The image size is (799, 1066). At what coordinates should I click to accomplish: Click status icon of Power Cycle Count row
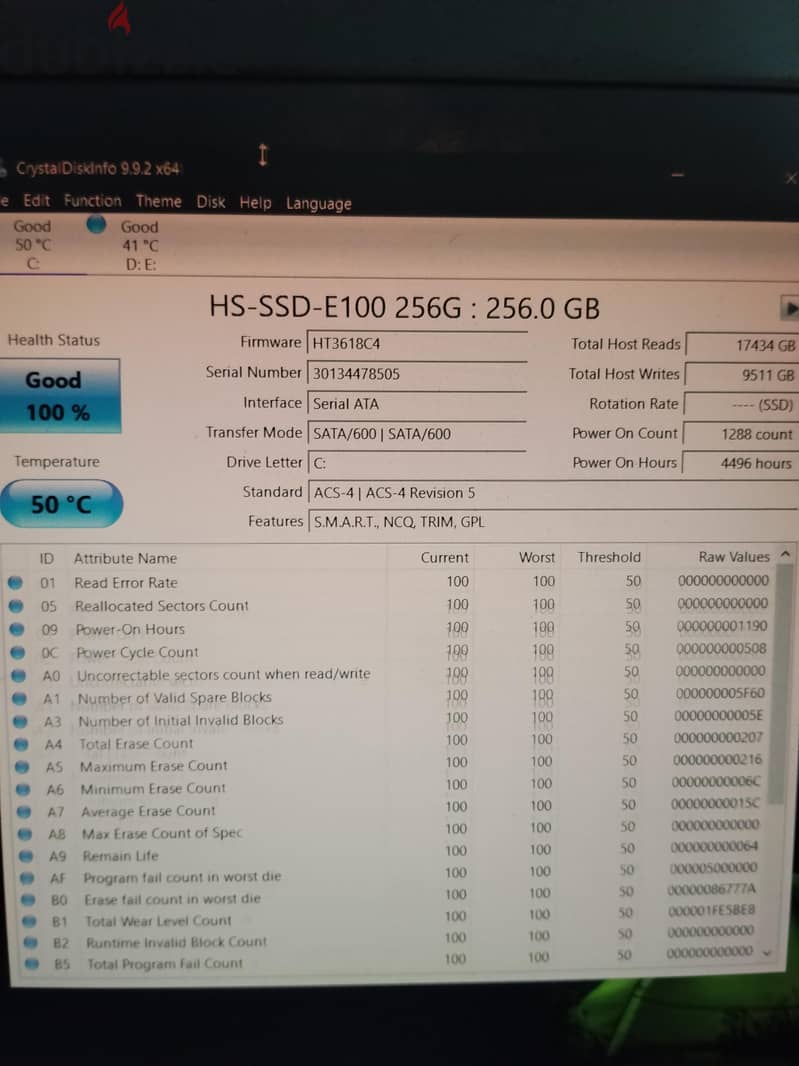coord(18,653)
